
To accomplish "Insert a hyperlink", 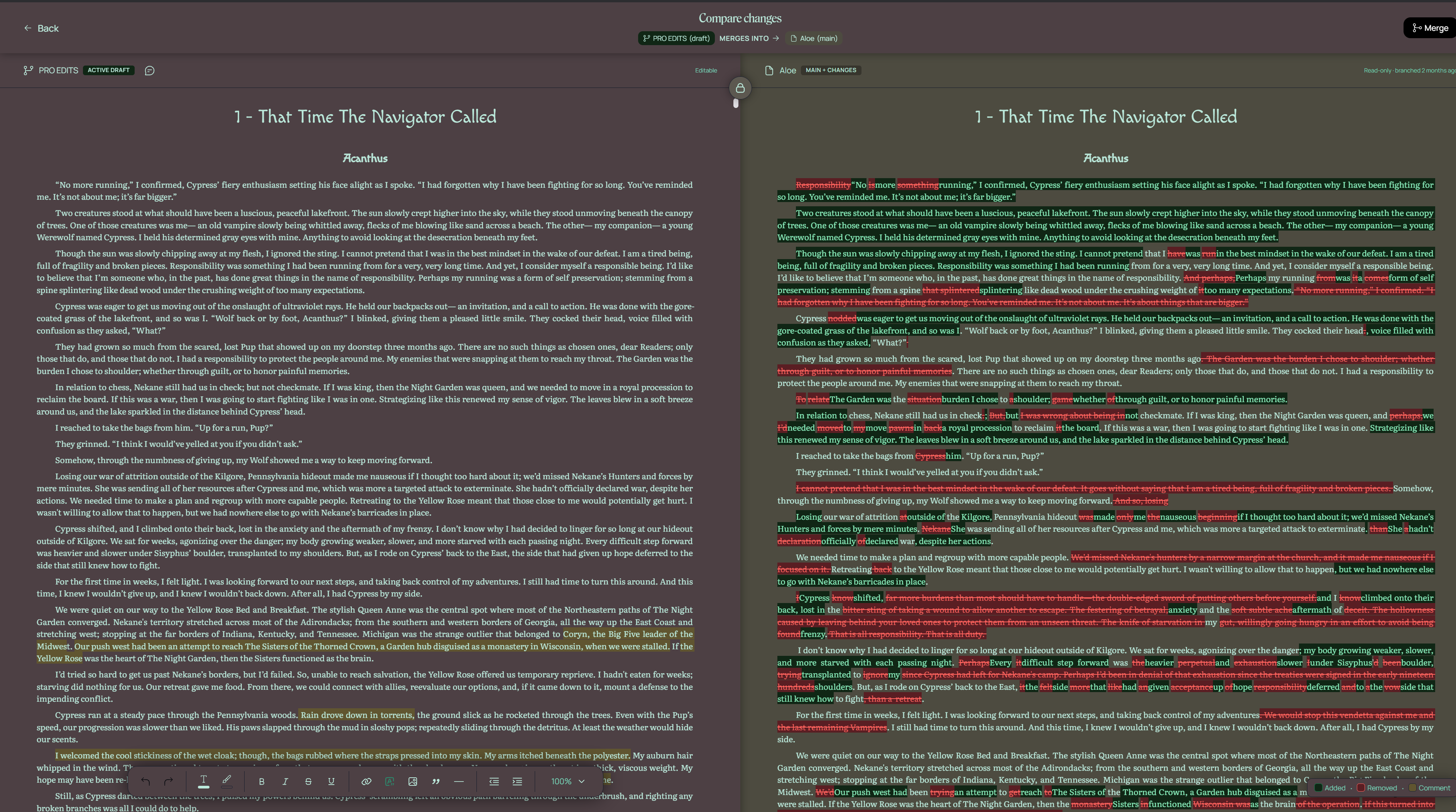I will (x=366, y=782).
